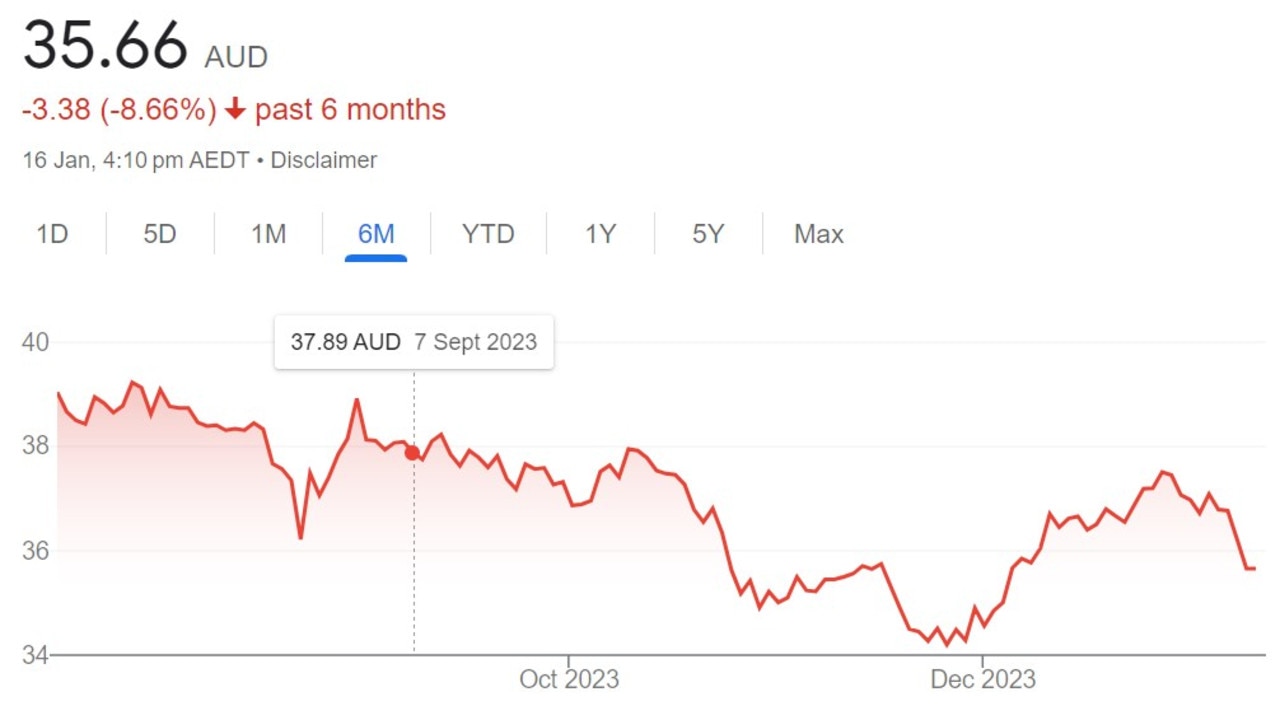This screenshot has height=720, width=1280.
Task: Switch to the 5D range tab
Action: pos(160,234)
